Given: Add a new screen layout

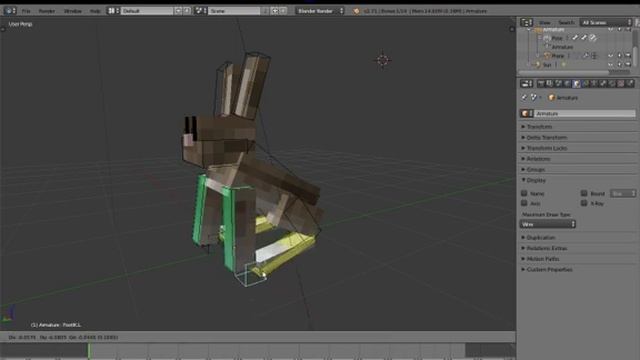Looking at the screenshot, I should click(178, 11).
